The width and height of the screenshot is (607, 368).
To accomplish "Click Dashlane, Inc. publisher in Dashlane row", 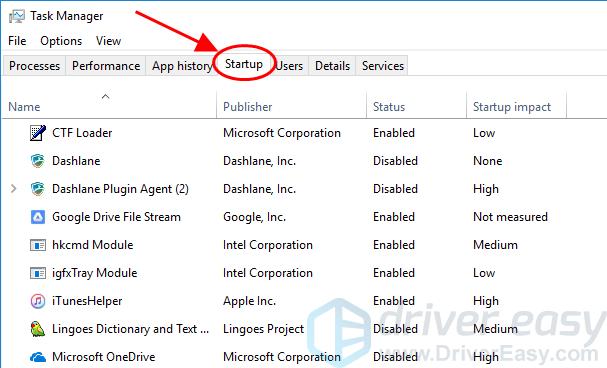I will point(259,161).
